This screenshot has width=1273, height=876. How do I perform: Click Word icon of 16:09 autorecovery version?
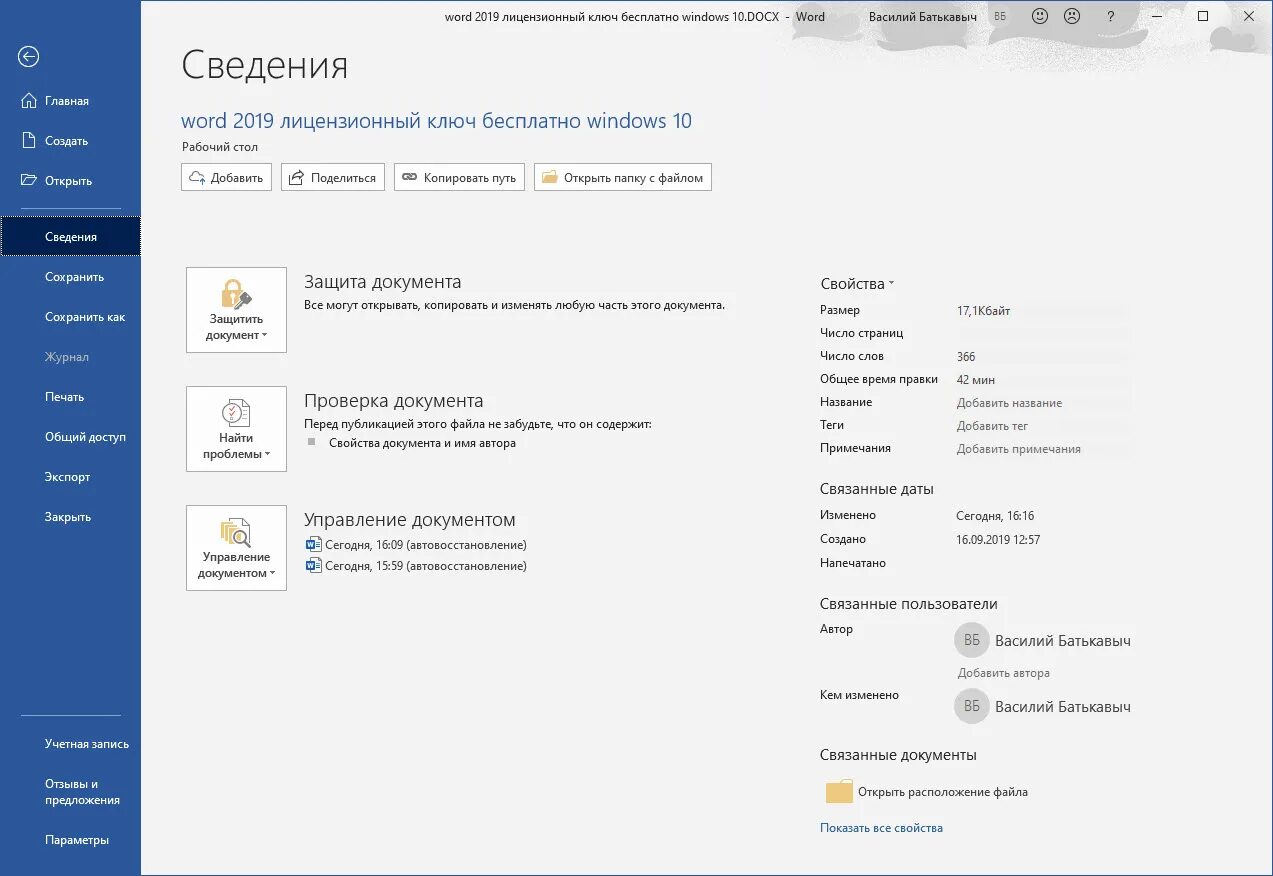click(314, 545)
